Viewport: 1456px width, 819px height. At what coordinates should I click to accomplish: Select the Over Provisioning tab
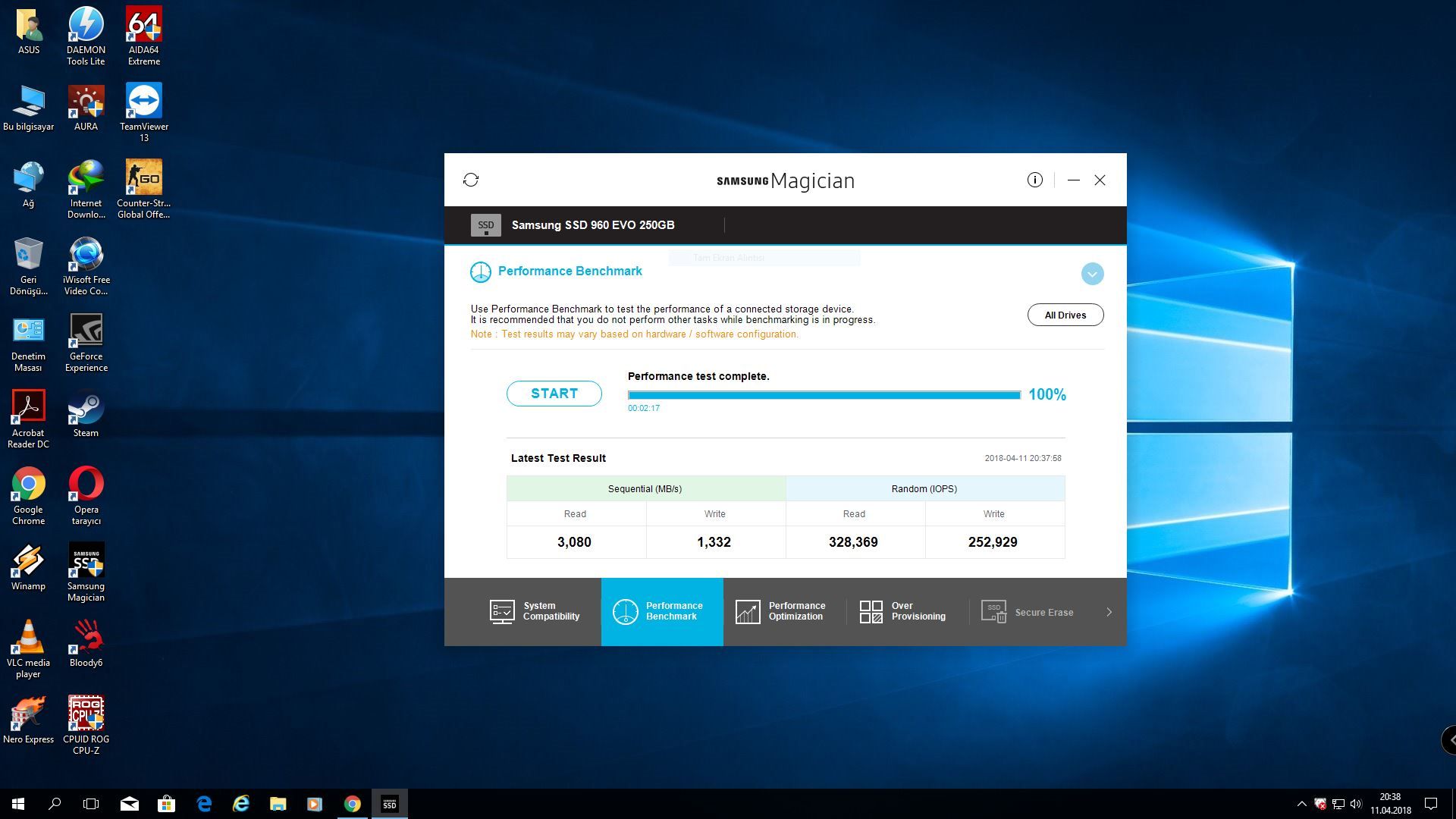[902, 611]
